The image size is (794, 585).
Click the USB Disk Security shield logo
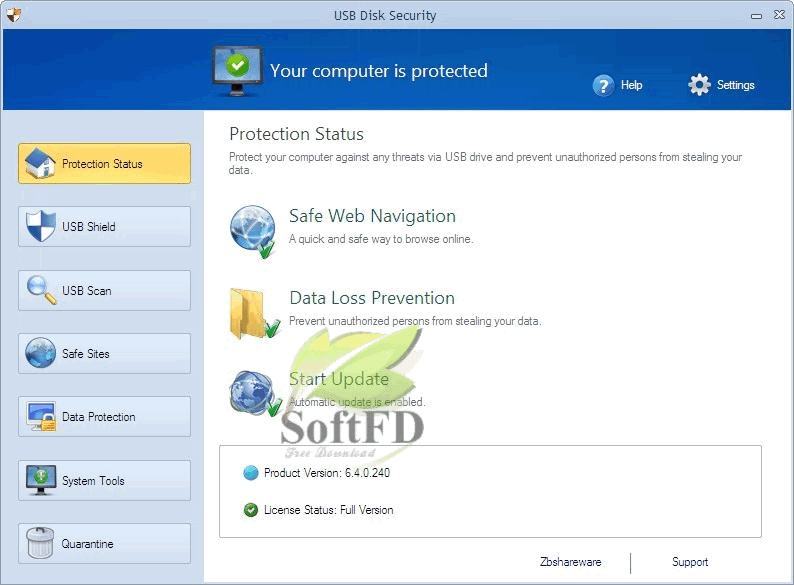[x=14, y=15]
